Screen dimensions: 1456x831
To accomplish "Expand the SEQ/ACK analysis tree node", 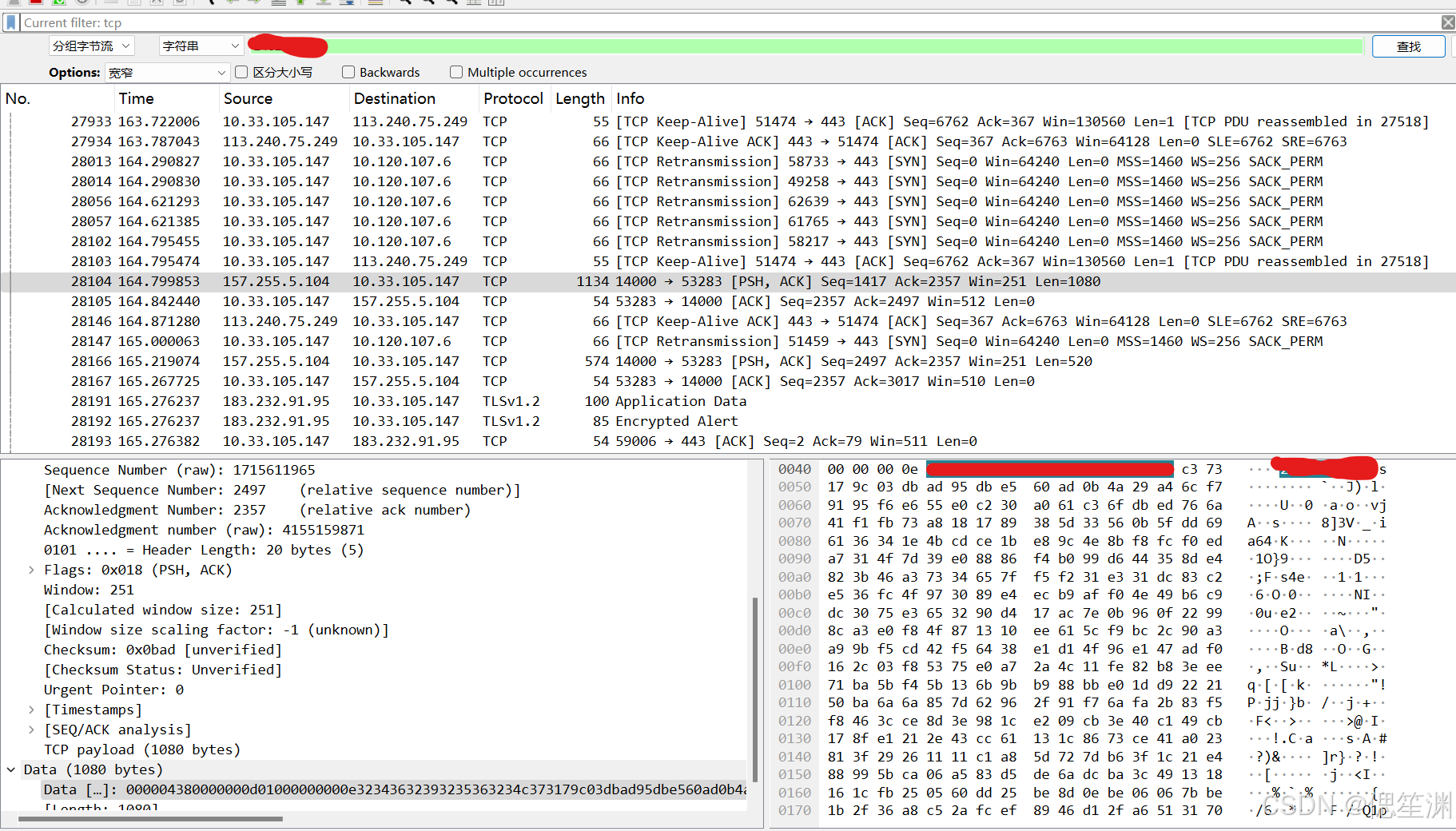I will (30, 730).
